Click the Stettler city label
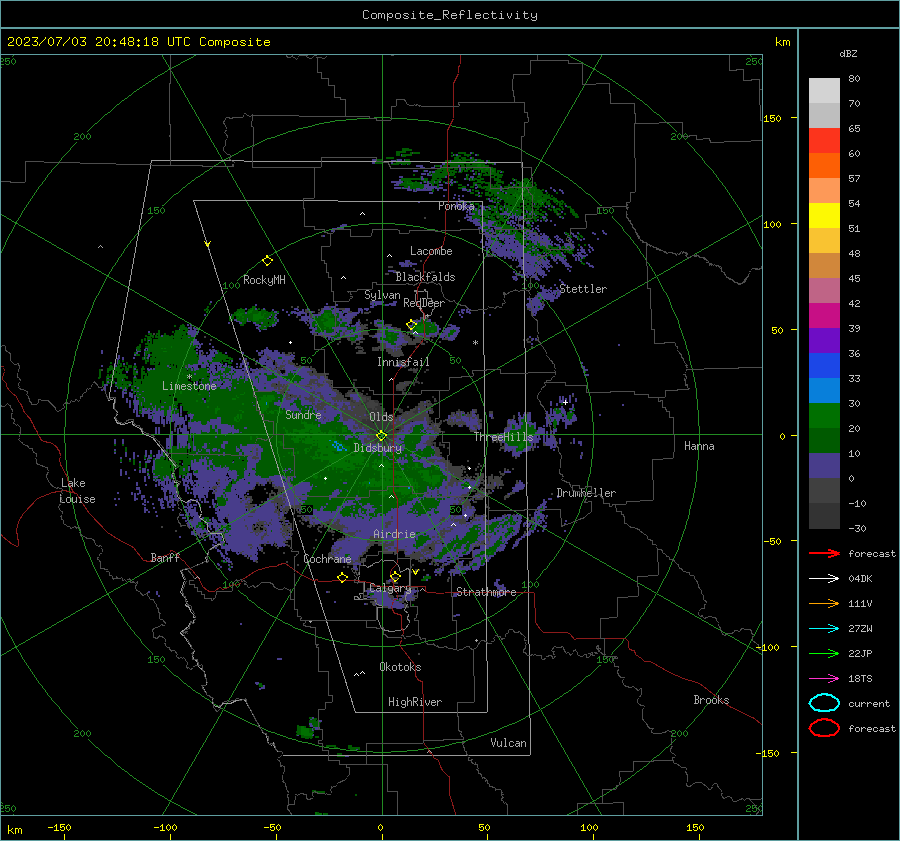The height and width of the screenshot is (841, 900). tap(583, 289)
